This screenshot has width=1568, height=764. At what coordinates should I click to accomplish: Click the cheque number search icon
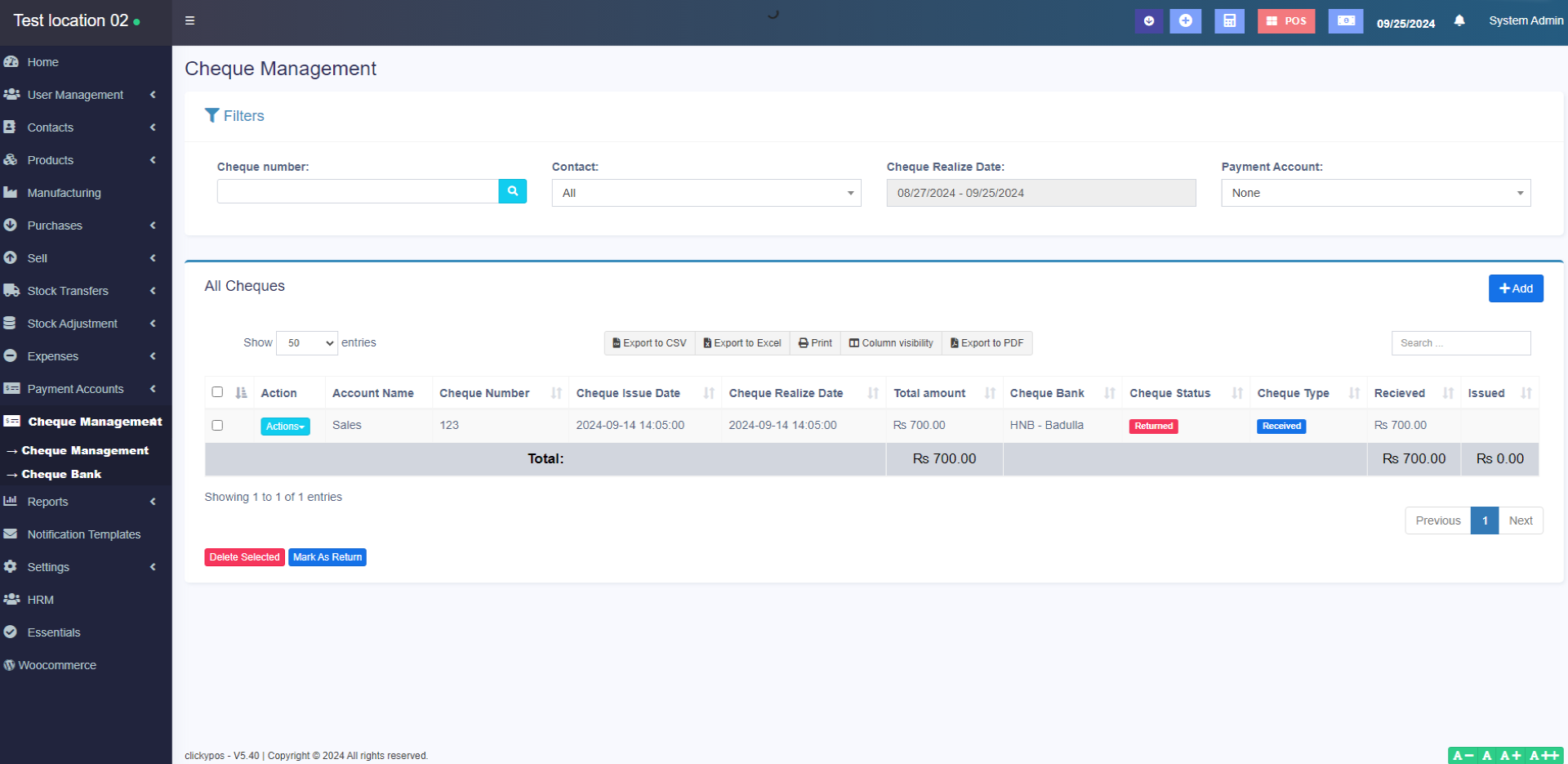tap(512, 191)
